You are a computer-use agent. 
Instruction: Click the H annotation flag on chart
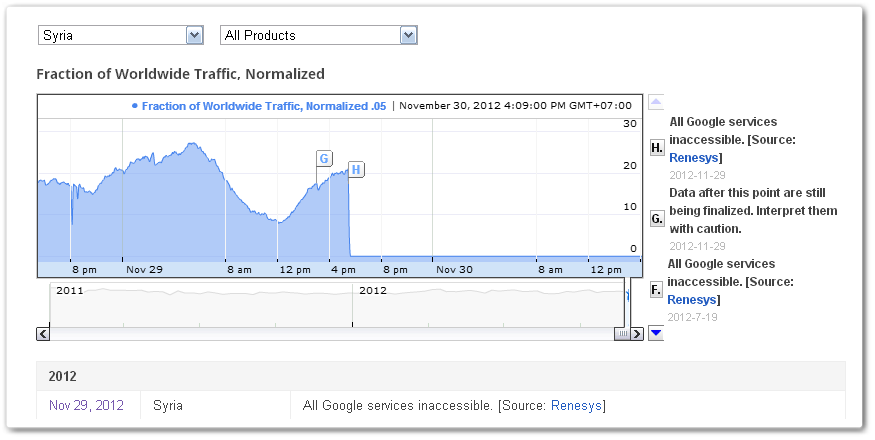356,169
